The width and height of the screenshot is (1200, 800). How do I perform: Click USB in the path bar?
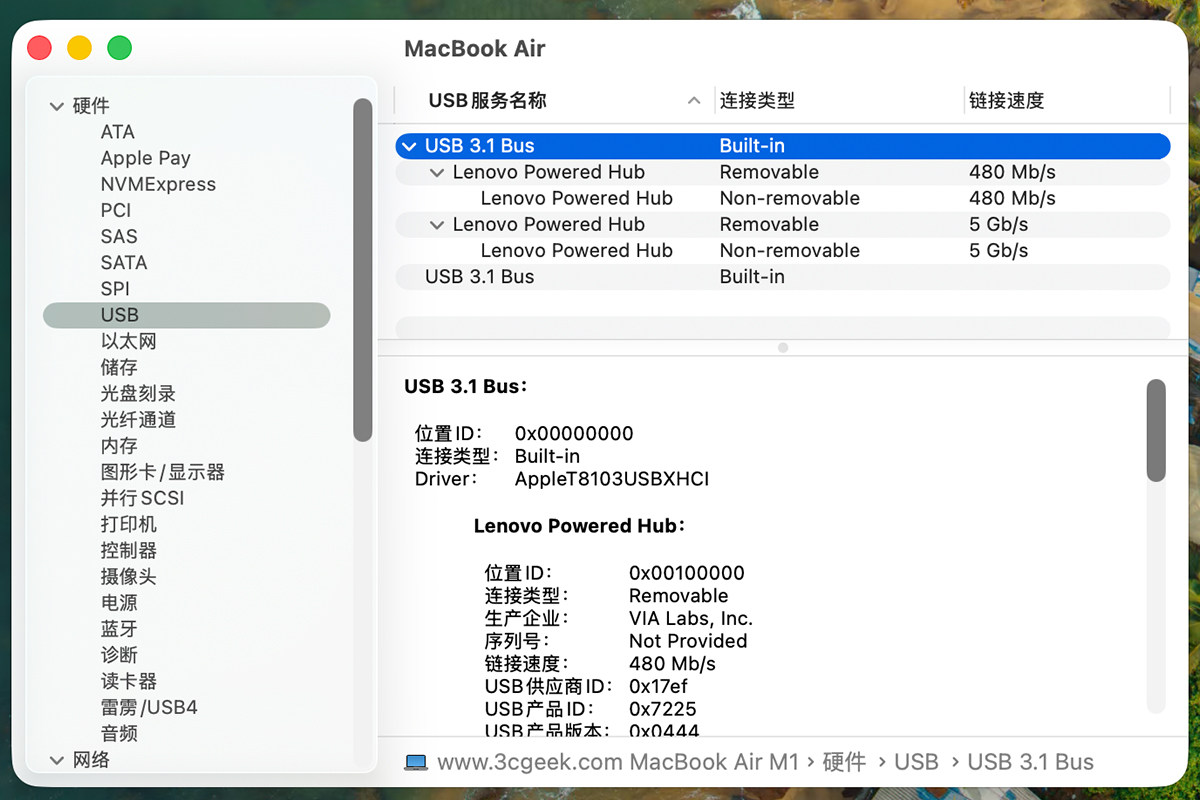click(916, 762)
